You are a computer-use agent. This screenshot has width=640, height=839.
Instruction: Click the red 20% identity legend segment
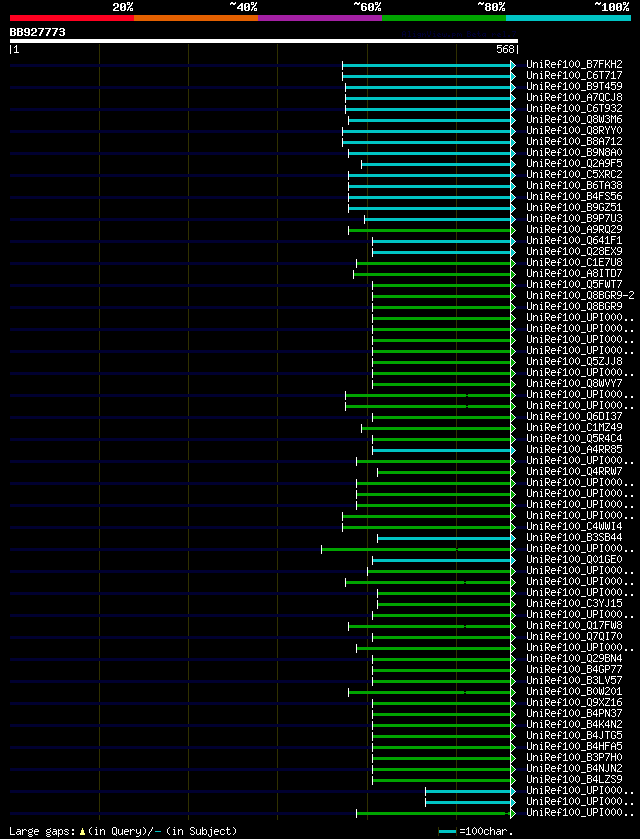72,18
